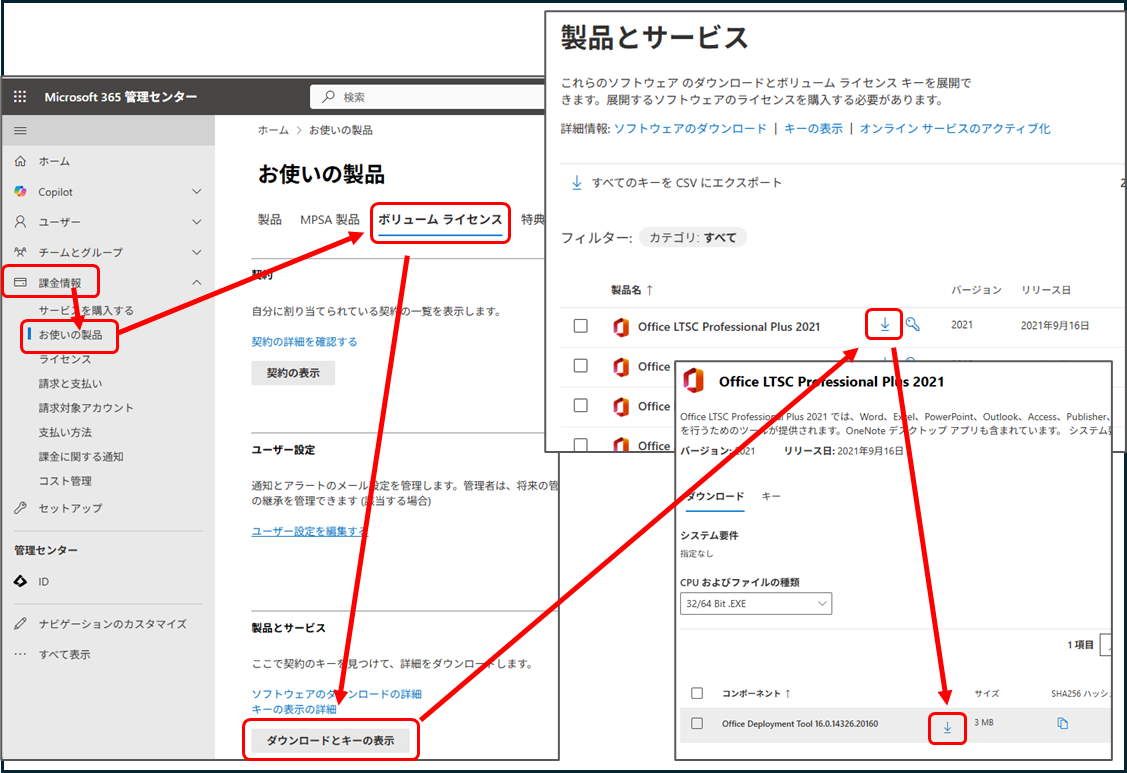Click すべてのキーを CSV にエクスポート

pos(686,183)
